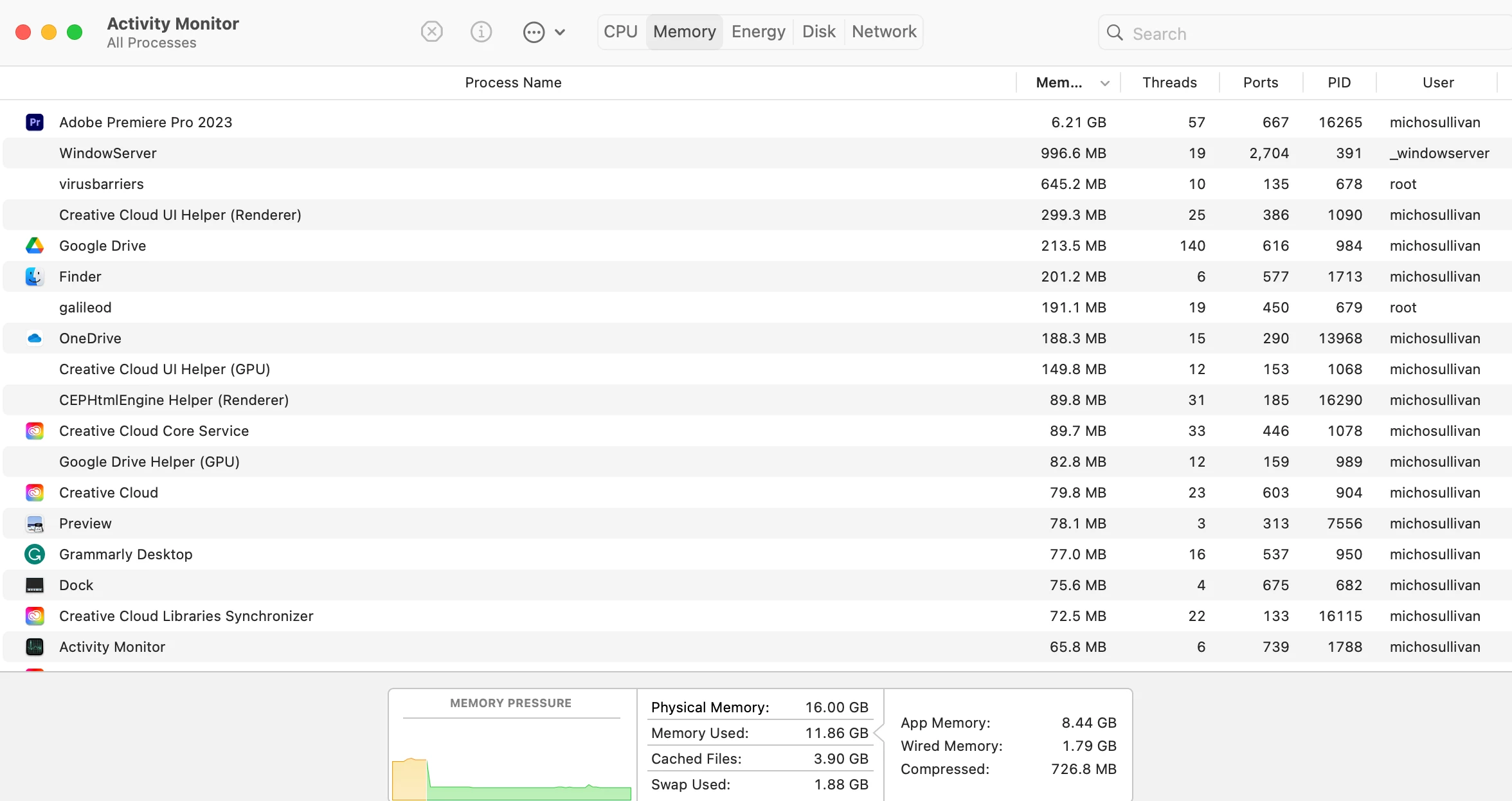Click the Adobe Premiere Pro icon

(35, 122)
